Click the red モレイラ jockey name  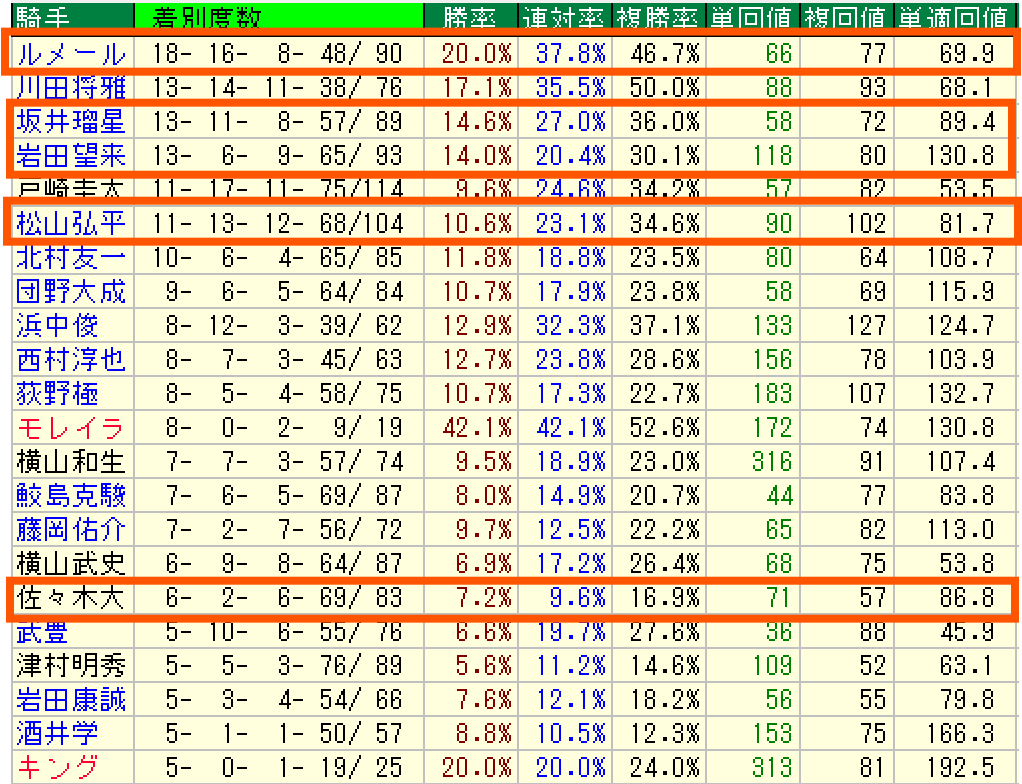click(70, 428)
